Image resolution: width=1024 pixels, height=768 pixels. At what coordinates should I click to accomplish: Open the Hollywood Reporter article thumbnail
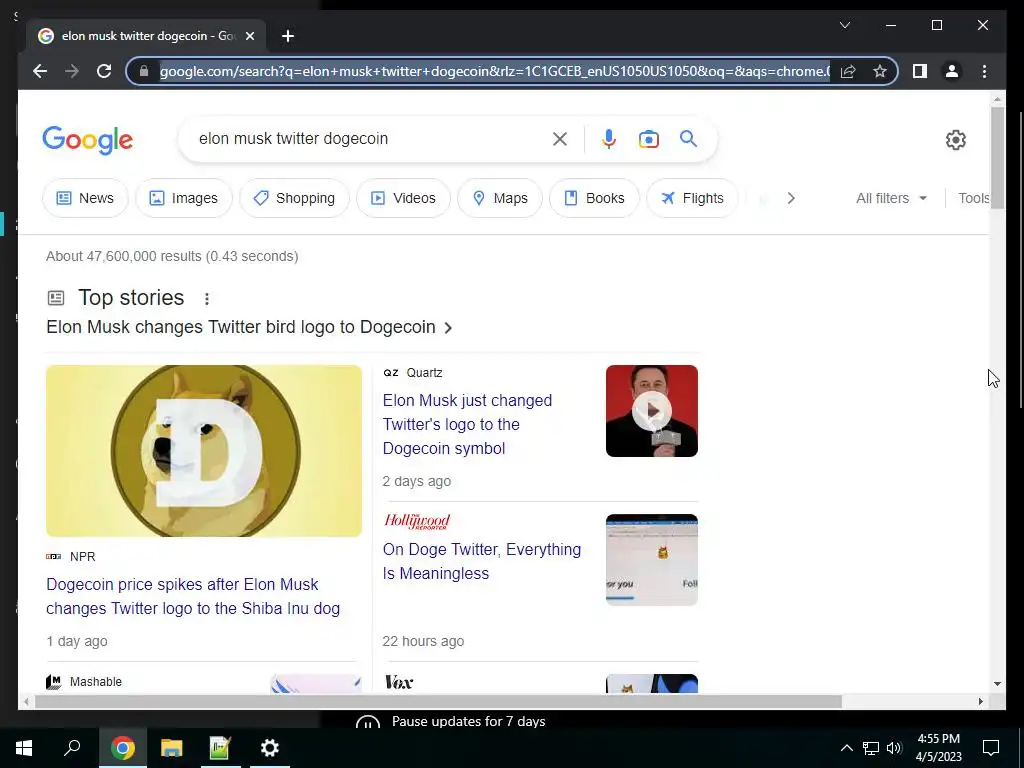tap(652, 560)
